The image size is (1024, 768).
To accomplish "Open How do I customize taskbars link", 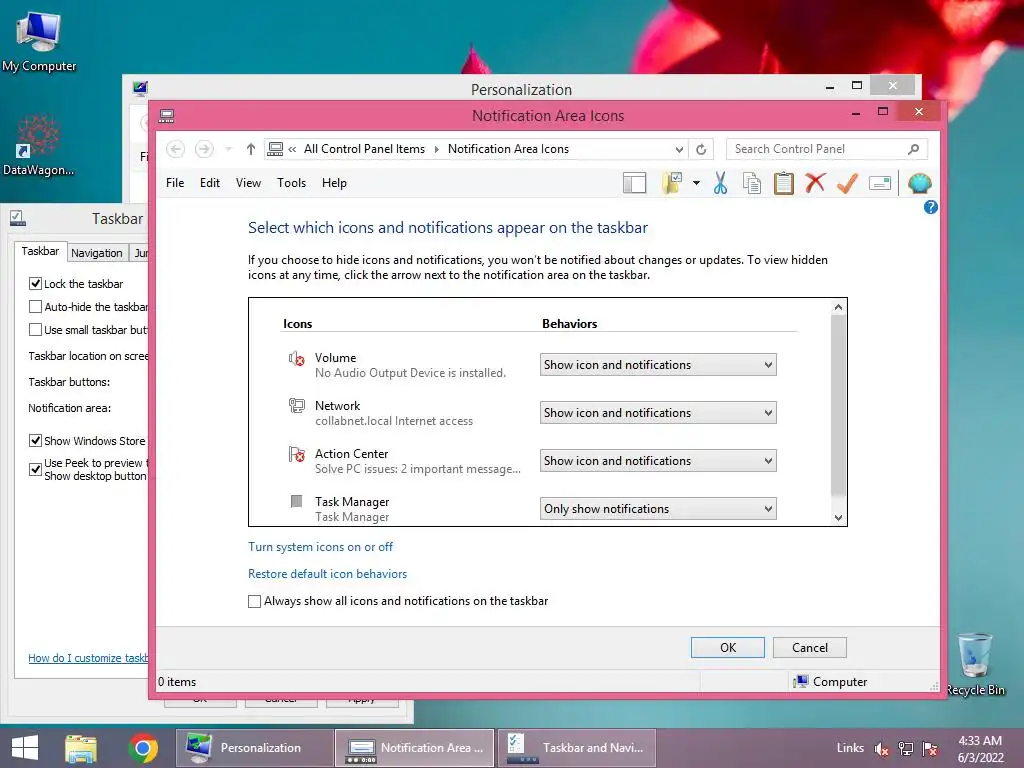I will tap(88, 658).
